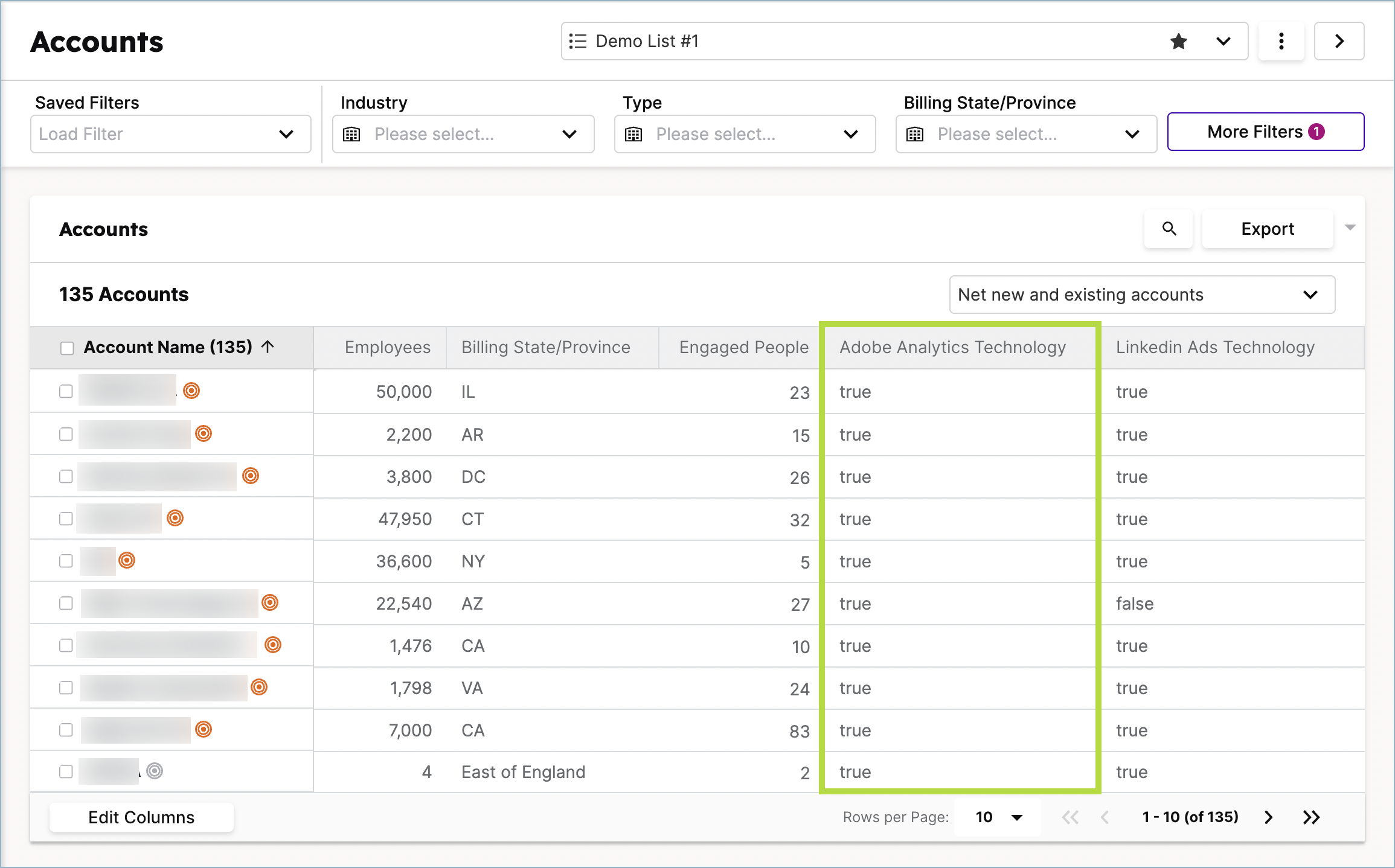Viewport: 1395px width, 868px height.
Task: Open the three-dot overflow menu
Action: [1281, 41]
